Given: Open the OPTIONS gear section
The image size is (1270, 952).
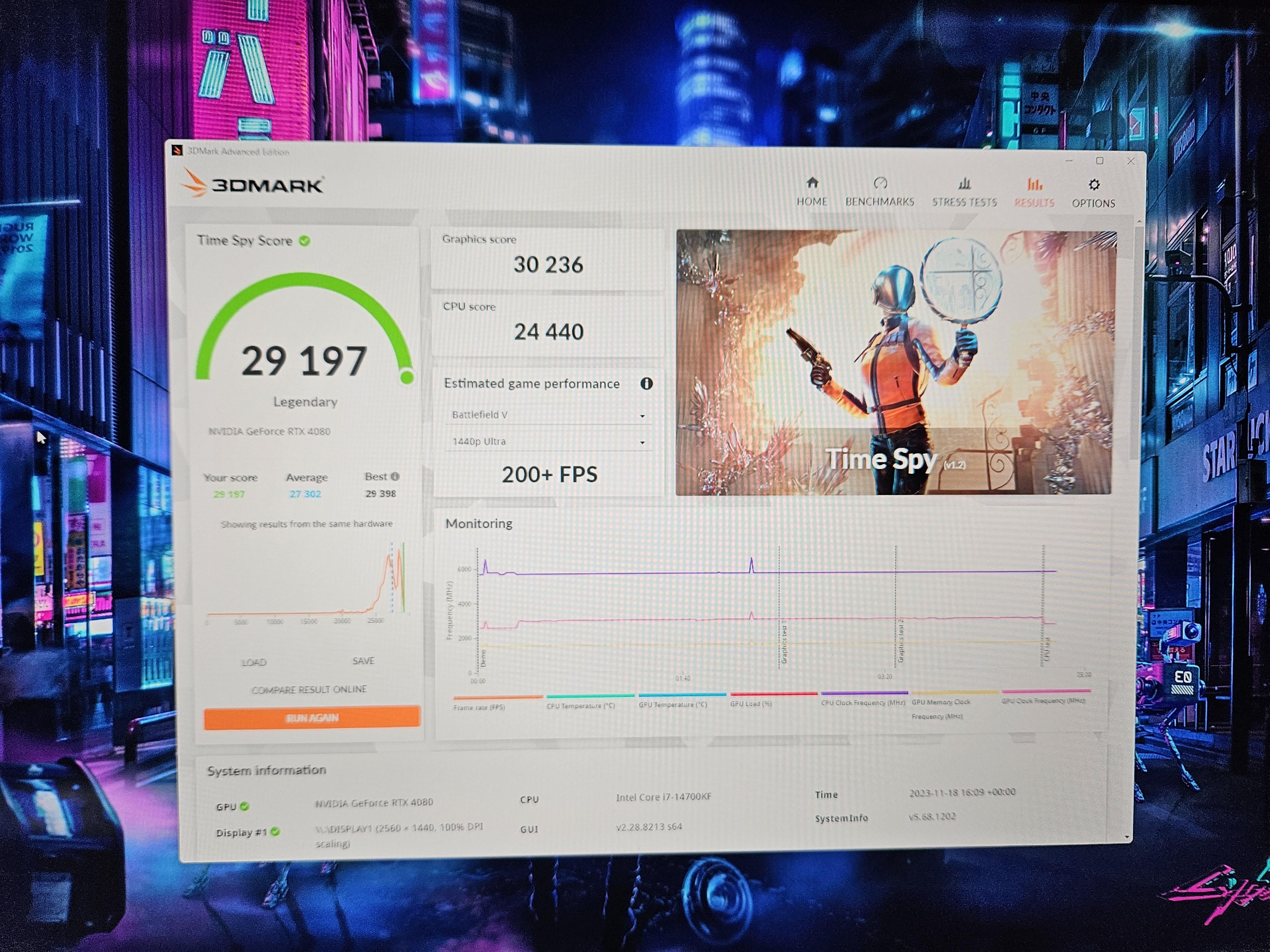Looking at the screenshot, I should point(1093,194).
